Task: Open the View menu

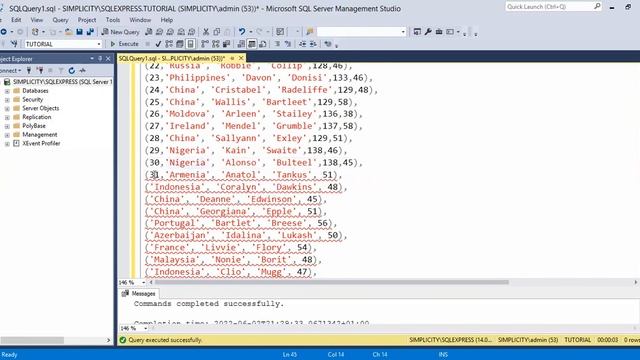Action: coord(37,20)
